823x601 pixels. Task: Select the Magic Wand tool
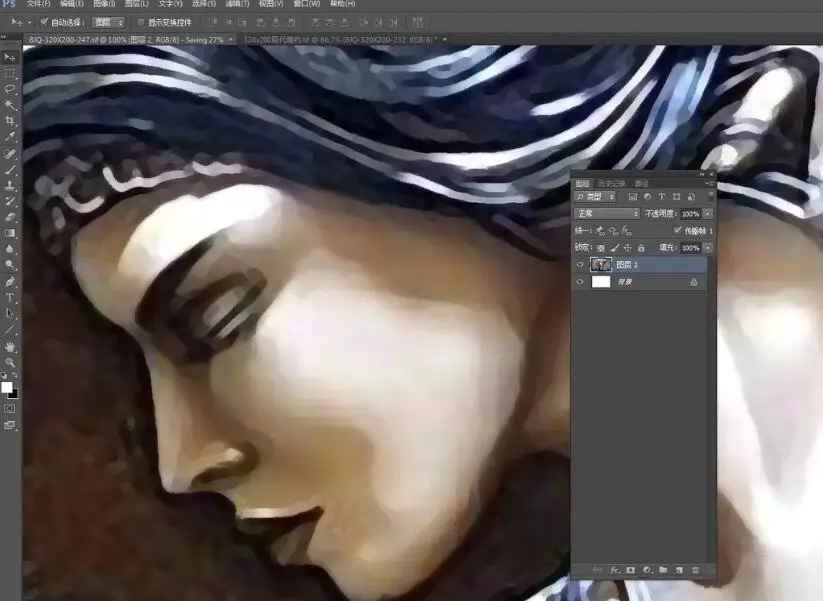[10, 106]
